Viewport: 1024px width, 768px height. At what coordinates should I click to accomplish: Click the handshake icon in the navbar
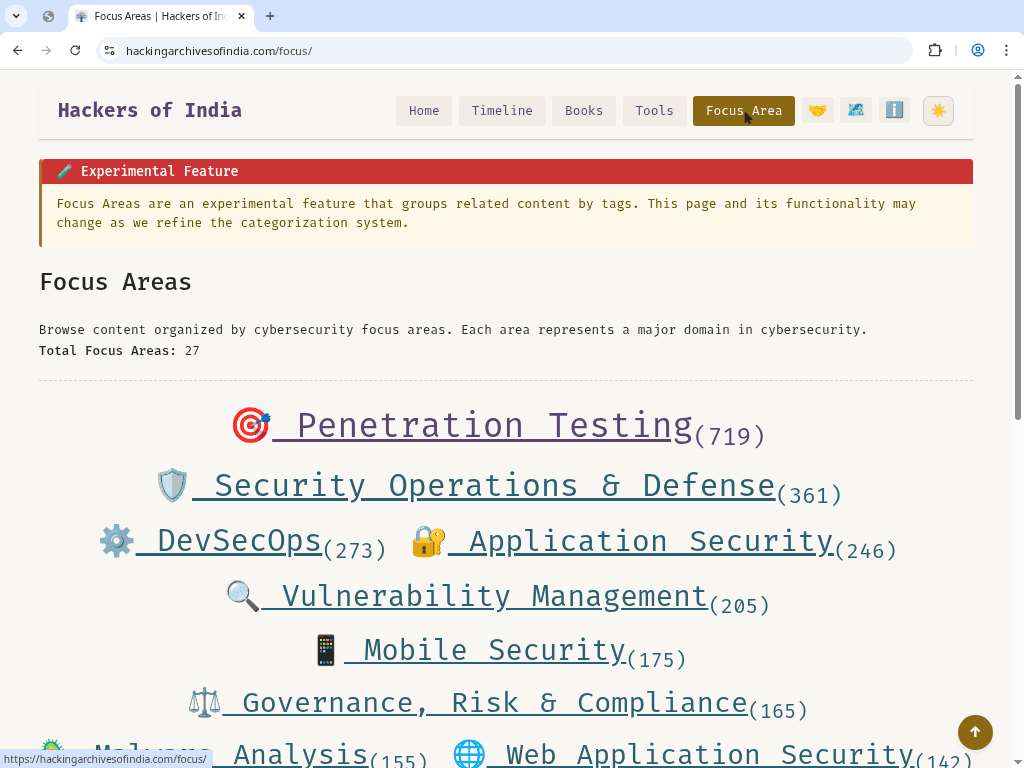[818, 110]
